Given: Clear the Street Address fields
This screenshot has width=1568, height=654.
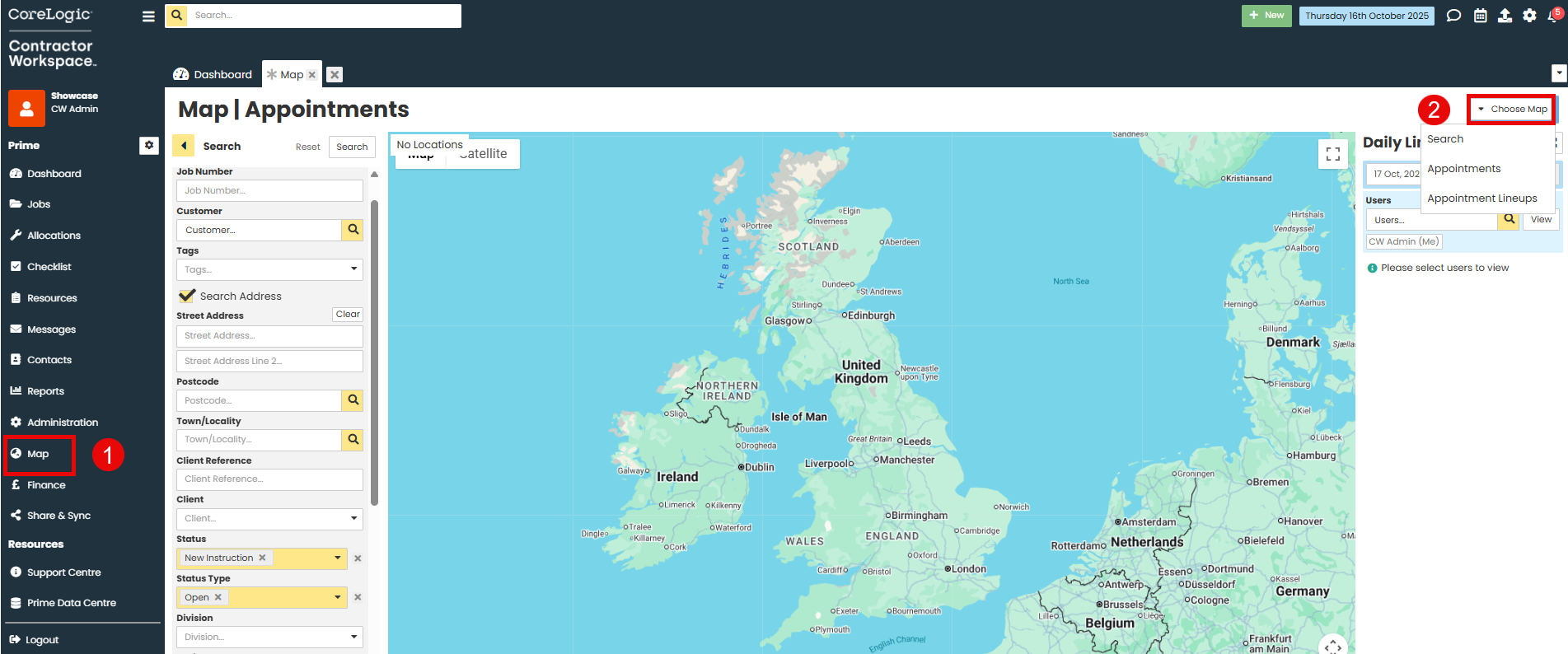Looking at the screenshot, I should [x=348, y=315].
